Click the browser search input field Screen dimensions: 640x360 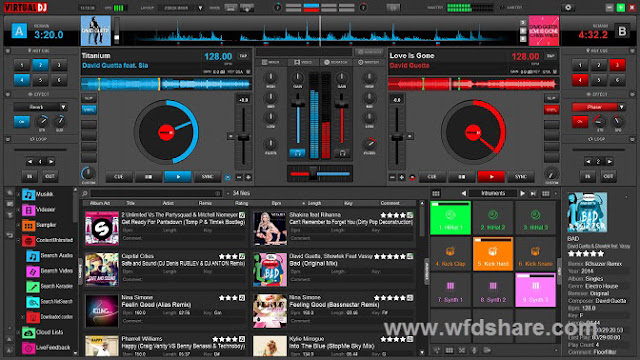click(x=157, y=193)
